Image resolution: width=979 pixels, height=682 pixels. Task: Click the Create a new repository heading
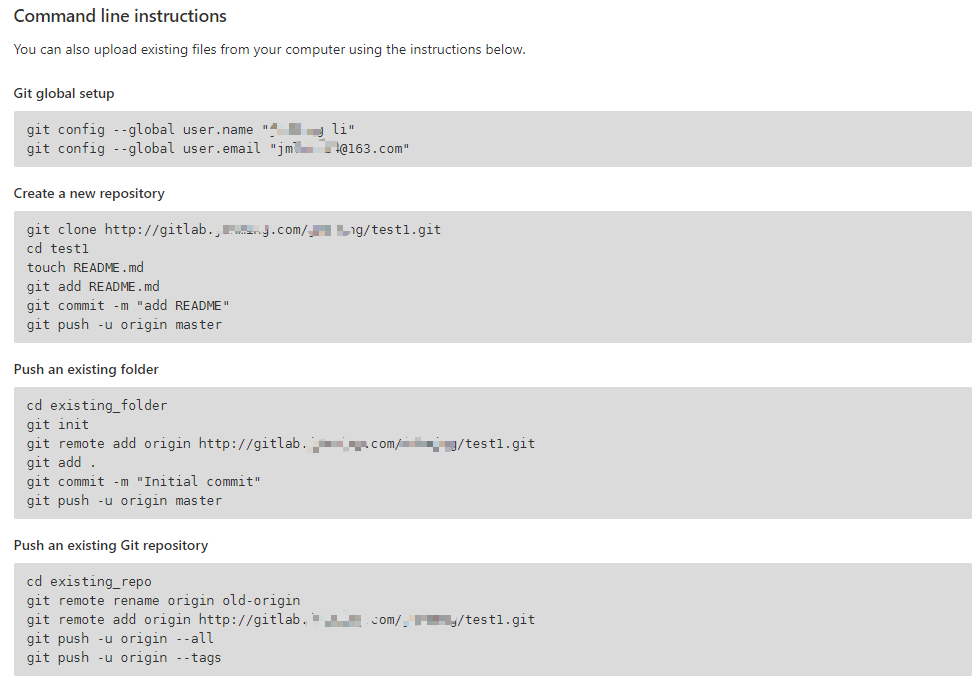89,194
